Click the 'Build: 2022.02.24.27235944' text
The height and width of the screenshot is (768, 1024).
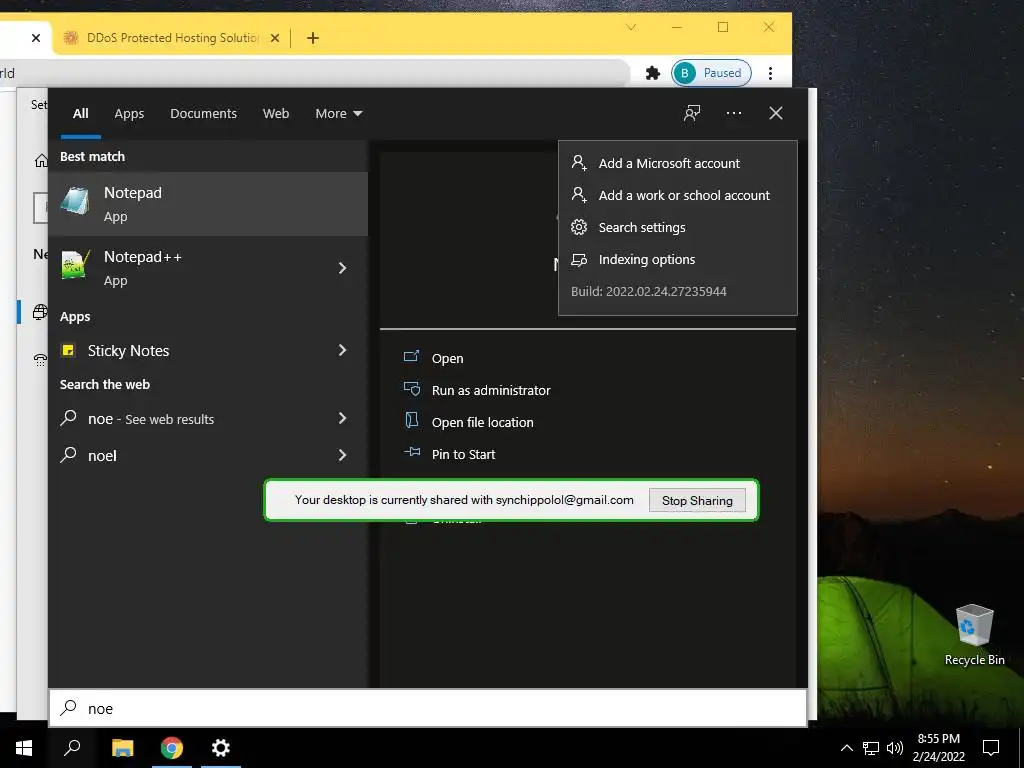click(x=648, y=291)
